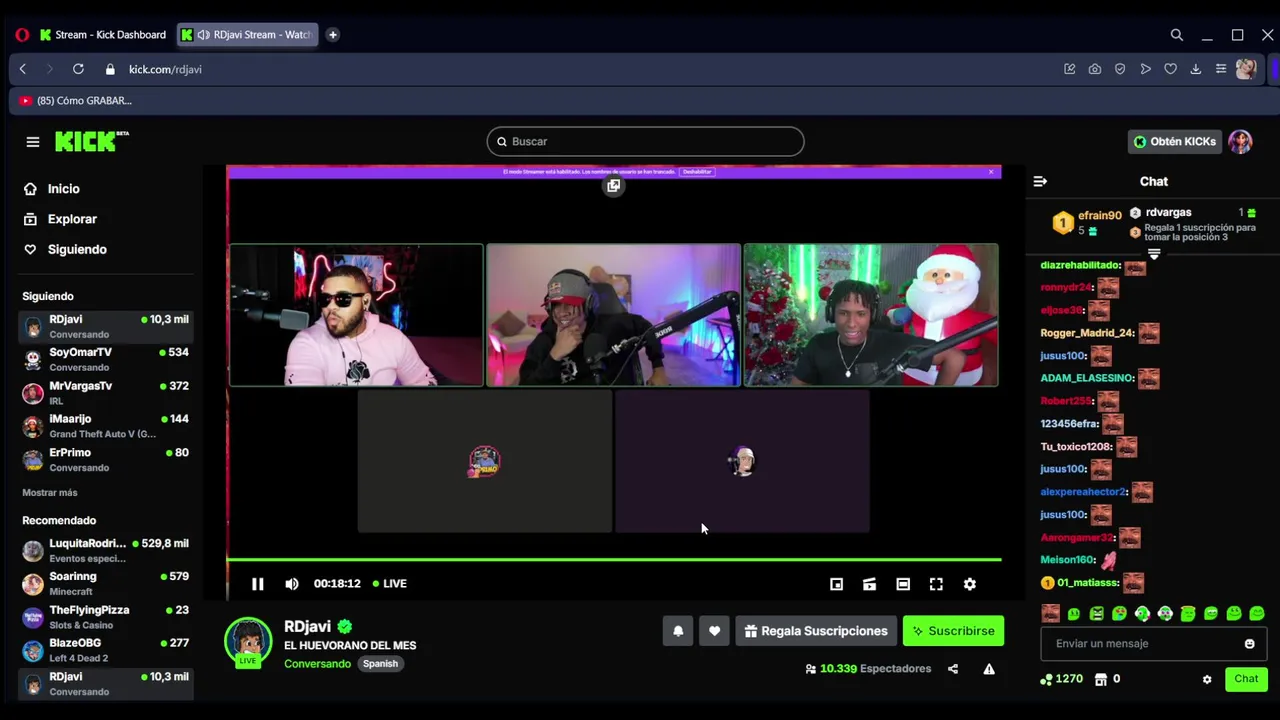Click Obtén KICKs button
Image resolution: width=1280 pixels, height=720 pixels.
1174,142
